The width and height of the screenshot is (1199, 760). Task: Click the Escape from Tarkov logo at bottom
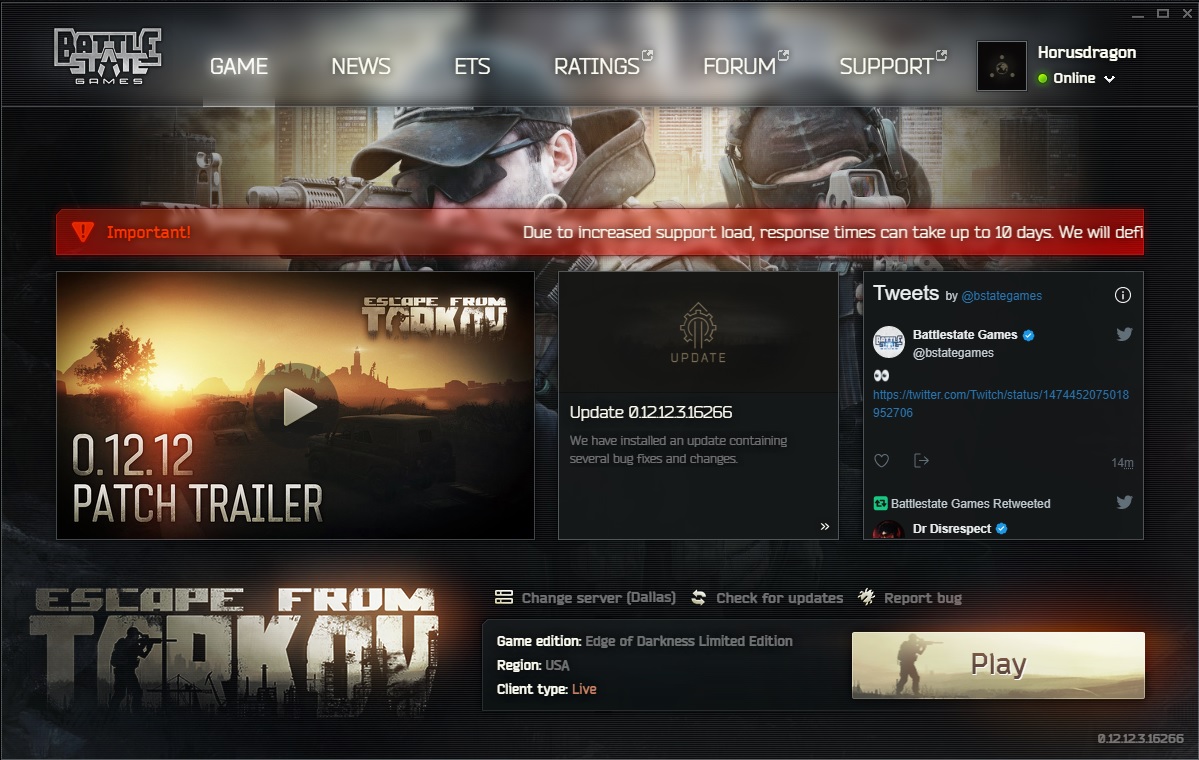pyautogui.click(x=233, y=650)
